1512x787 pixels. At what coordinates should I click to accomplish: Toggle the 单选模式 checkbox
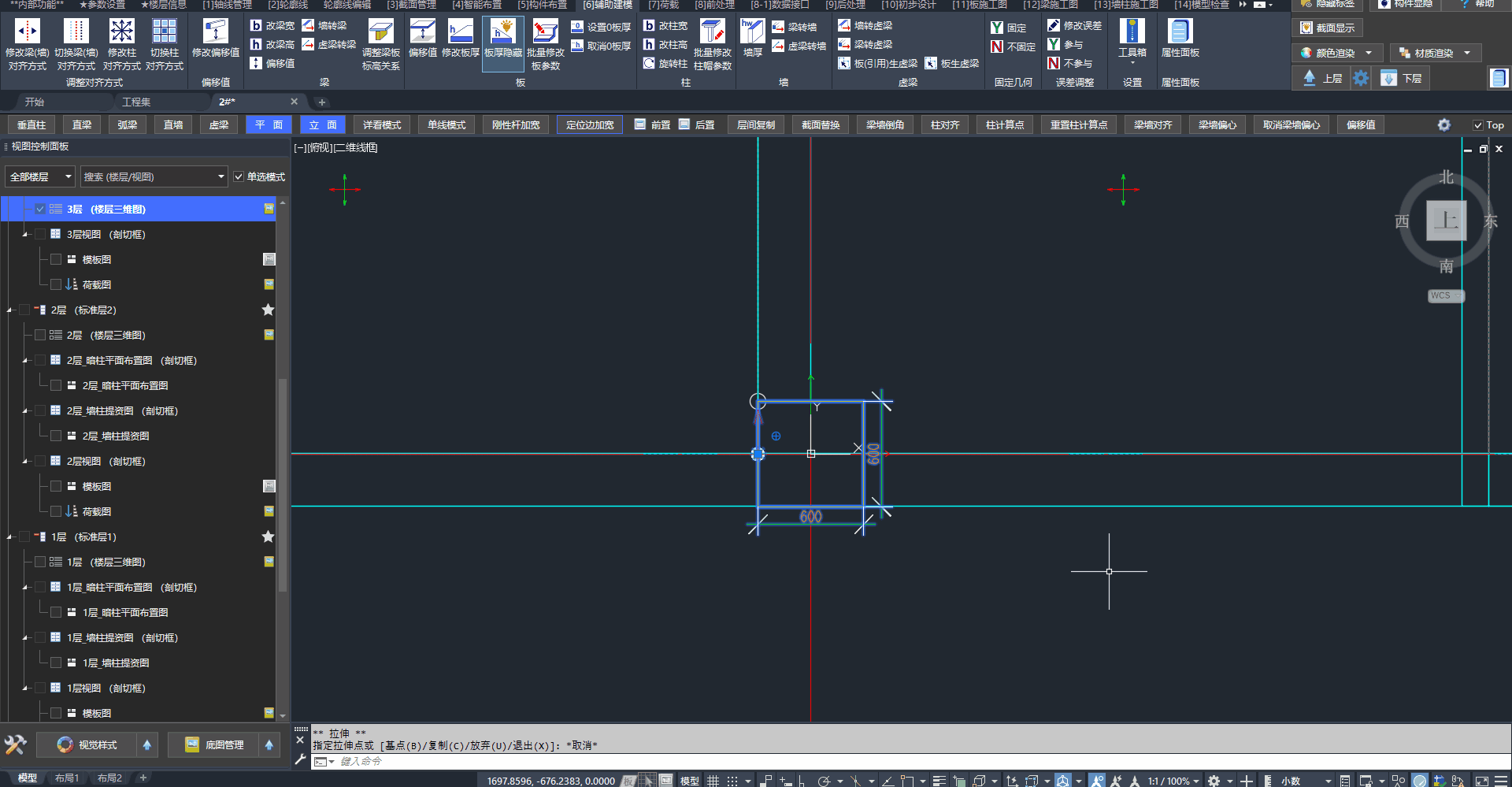(x=239, y=177)
